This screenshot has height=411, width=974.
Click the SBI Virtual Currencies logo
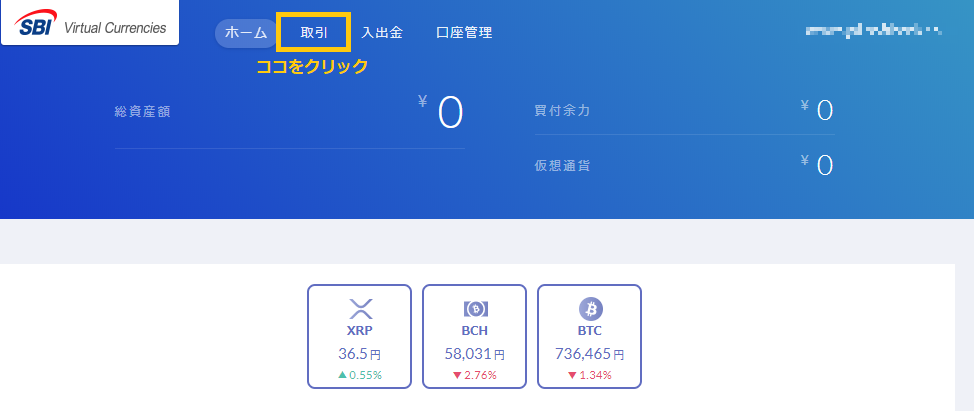pyautogui.click(x=90, y=23)
